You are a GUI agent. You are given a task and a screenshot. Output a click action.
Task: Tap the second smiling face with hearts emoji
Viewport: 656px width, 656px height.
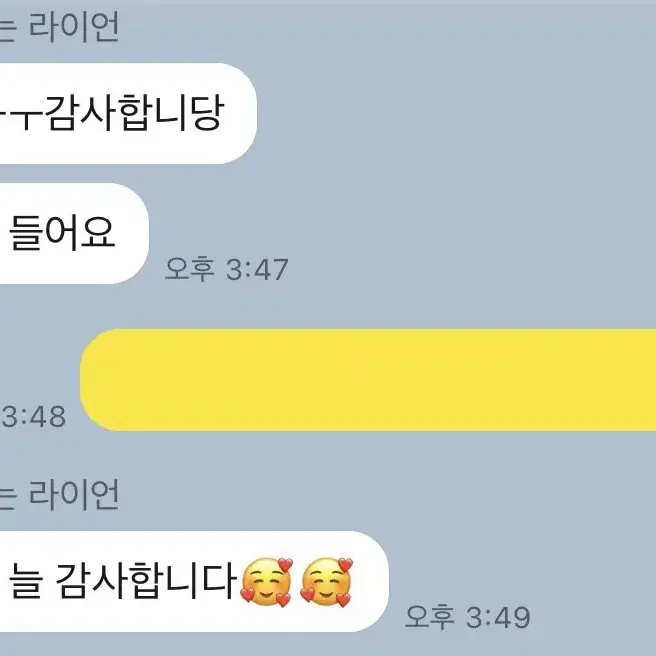click(327, 582)
